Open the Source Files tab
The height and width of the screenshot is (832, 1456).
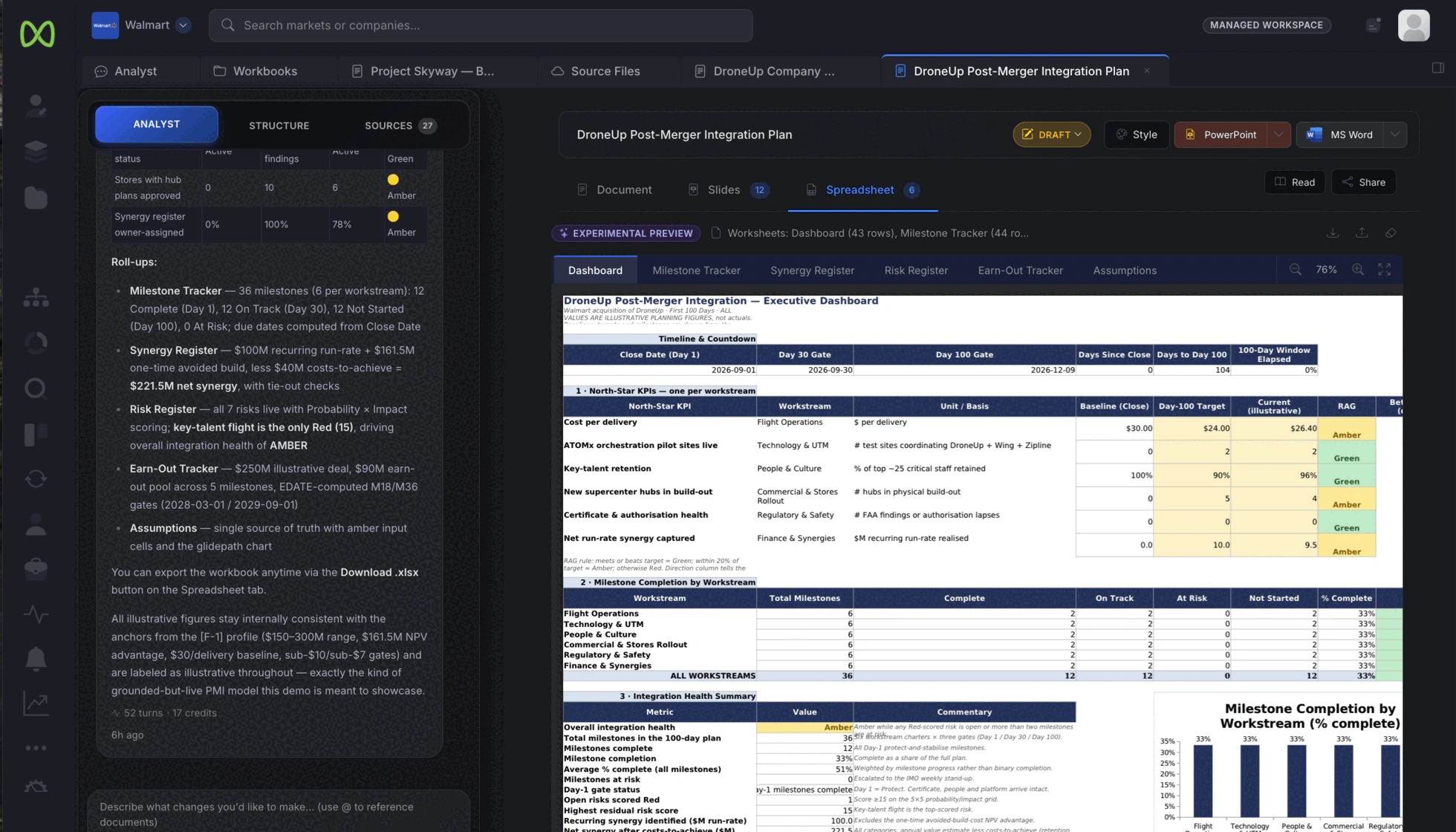[x=596, y=71]
